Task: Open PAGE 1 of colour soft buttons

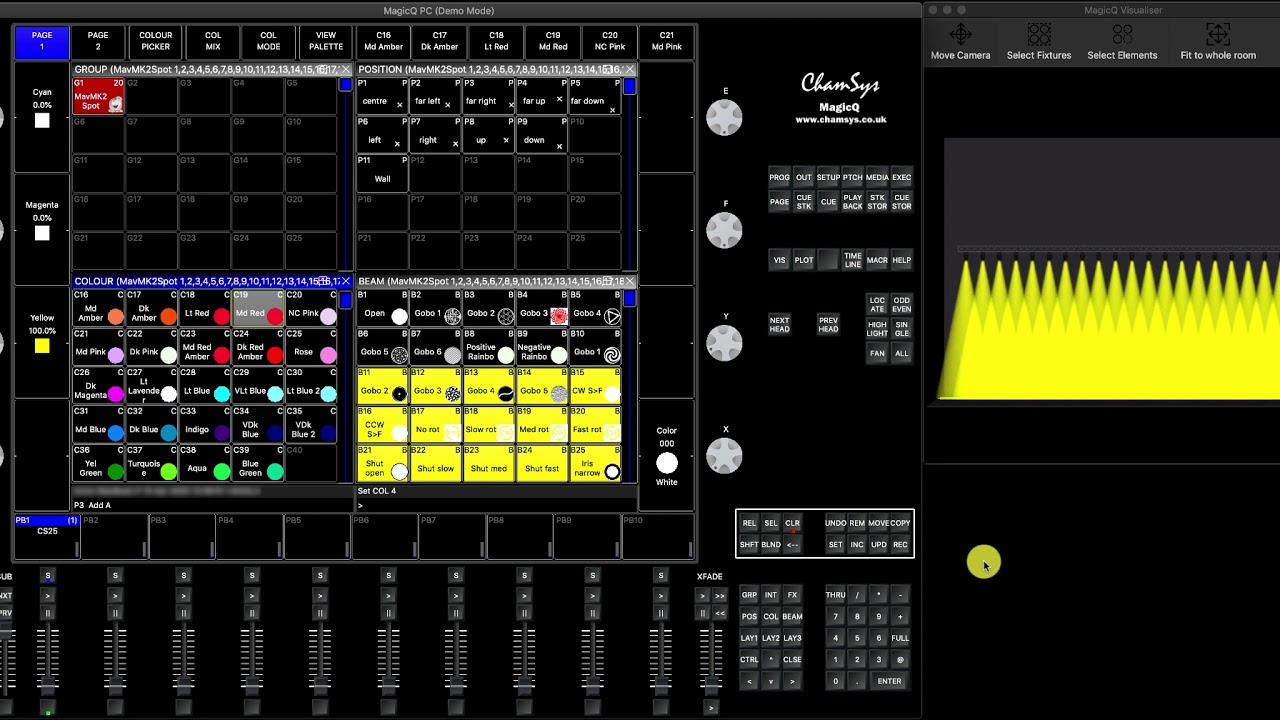Action: pyautogui.click(x=42, y=41)
